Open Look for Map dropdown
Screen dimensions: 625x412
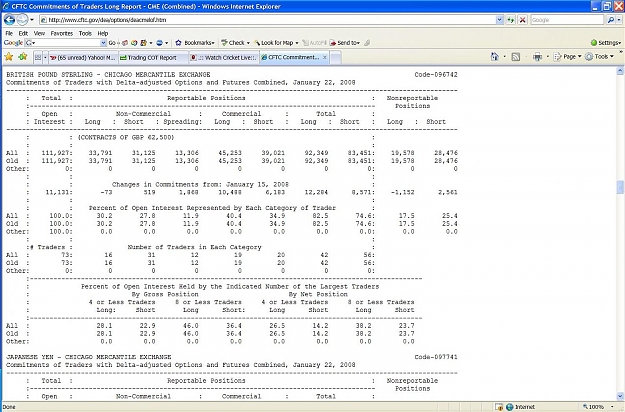point(276,43)
